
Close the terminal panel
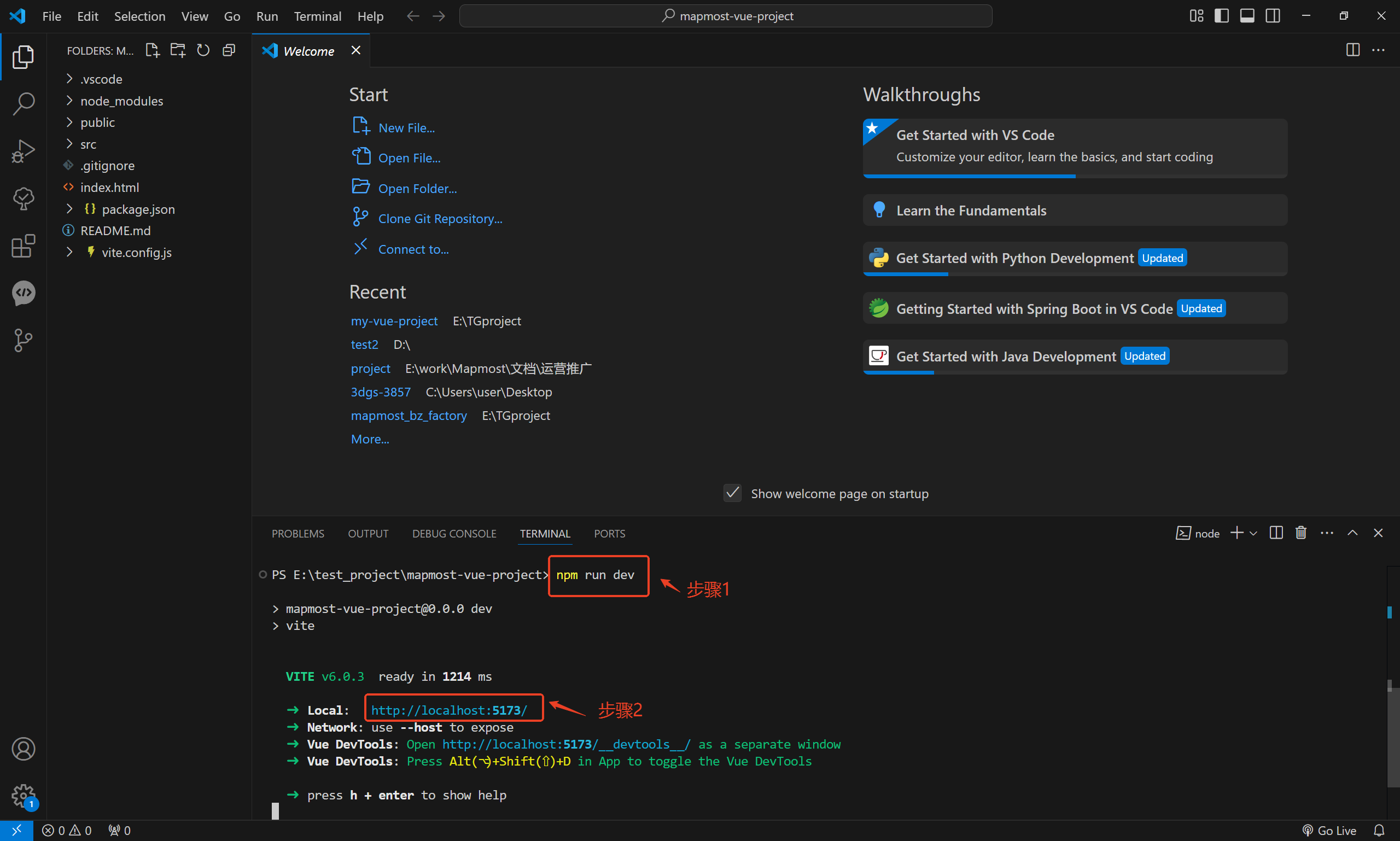(1378, 533)
